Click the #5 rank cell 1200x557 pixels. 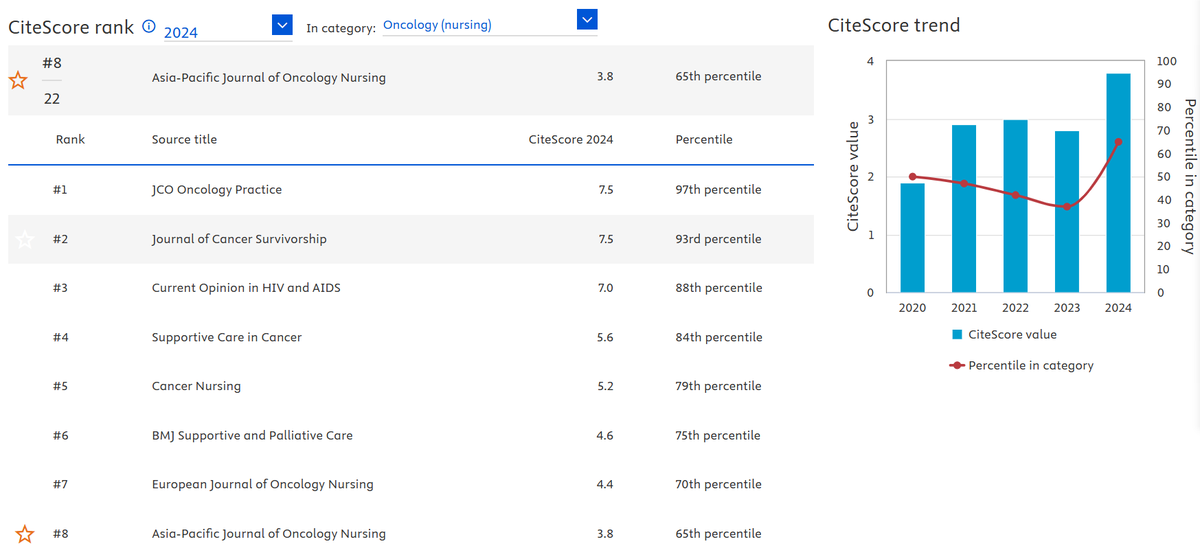coord(59,387)
